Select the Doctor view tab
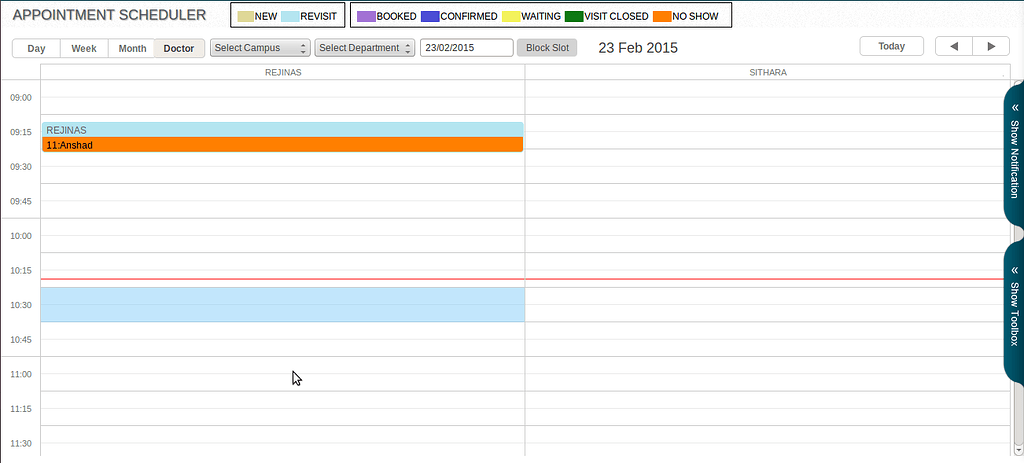 (x=179, y=48)
